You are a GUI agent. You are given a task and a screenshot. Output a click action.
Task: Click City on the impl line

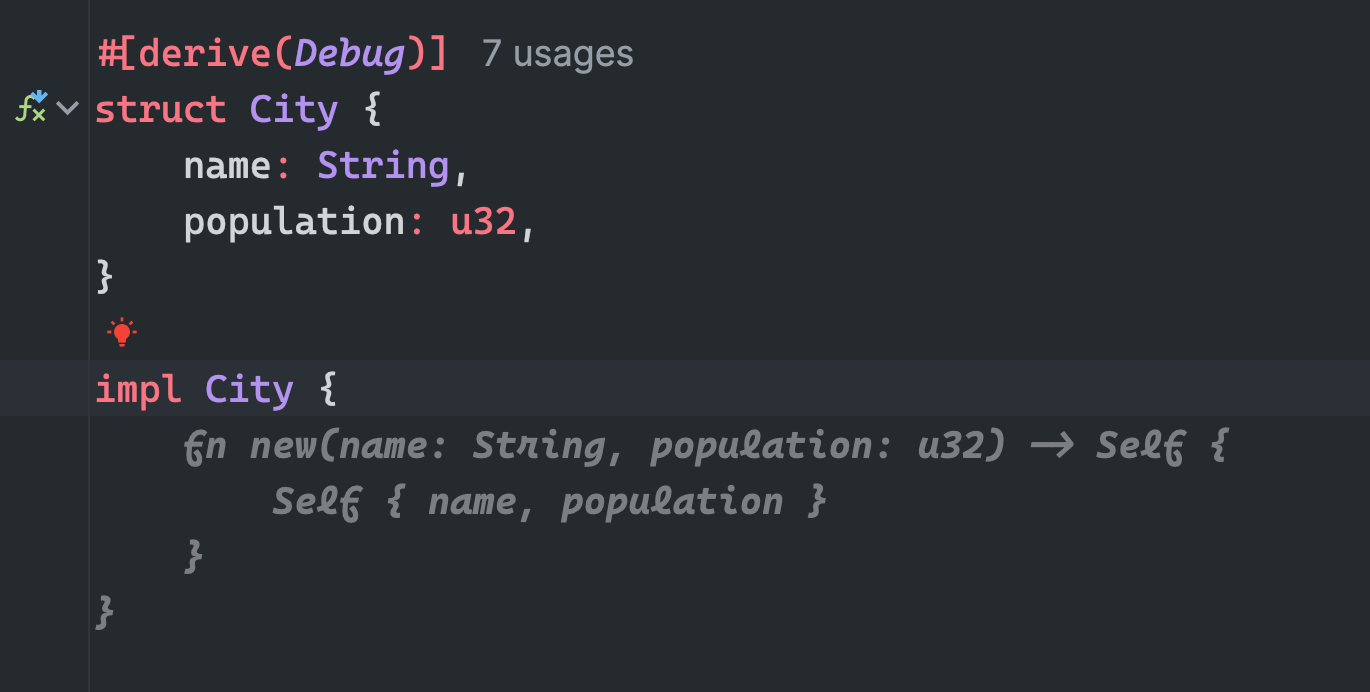pos(249,389)
